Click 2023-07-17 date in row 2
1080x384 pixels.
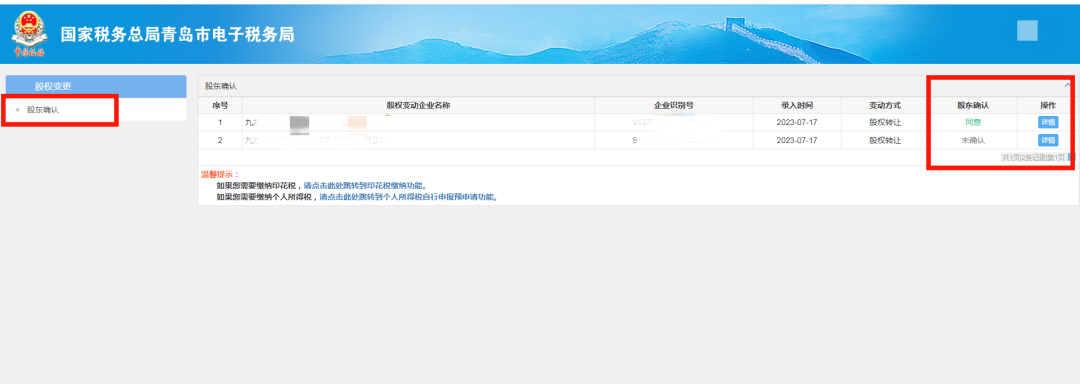point(797,140)
